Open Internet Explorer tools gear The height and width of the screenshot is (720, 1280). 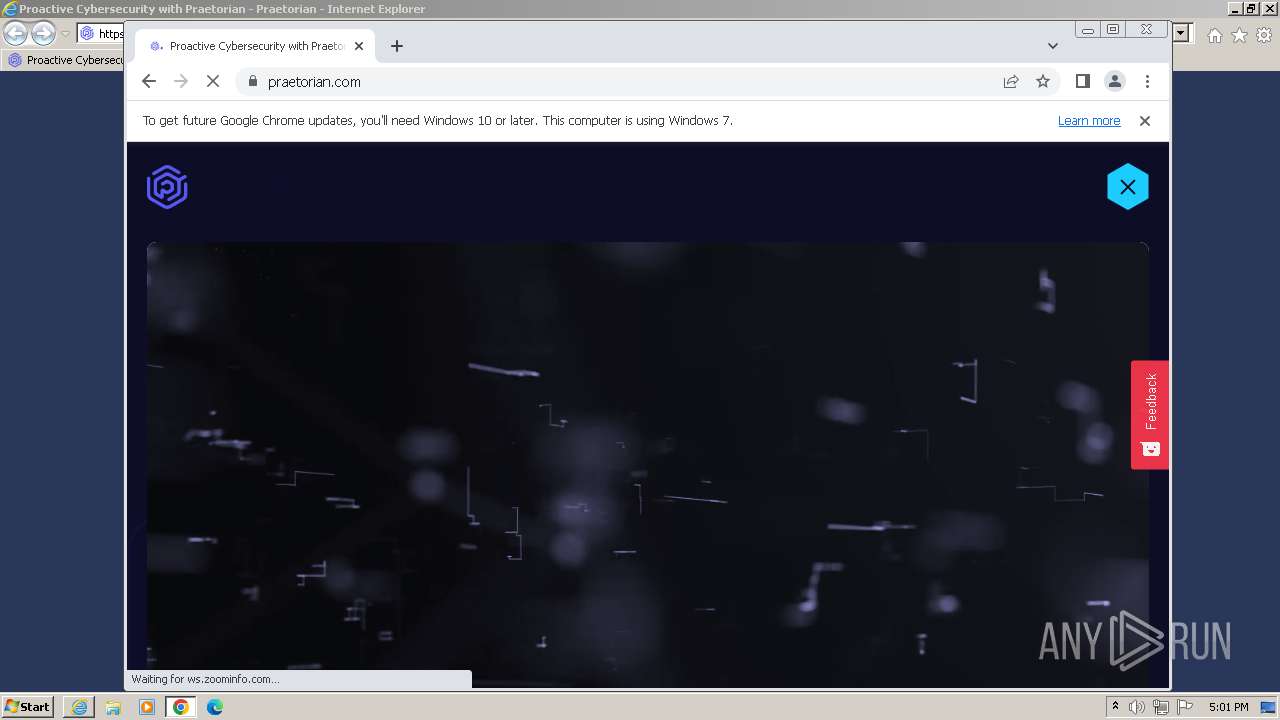[1264, 35]
